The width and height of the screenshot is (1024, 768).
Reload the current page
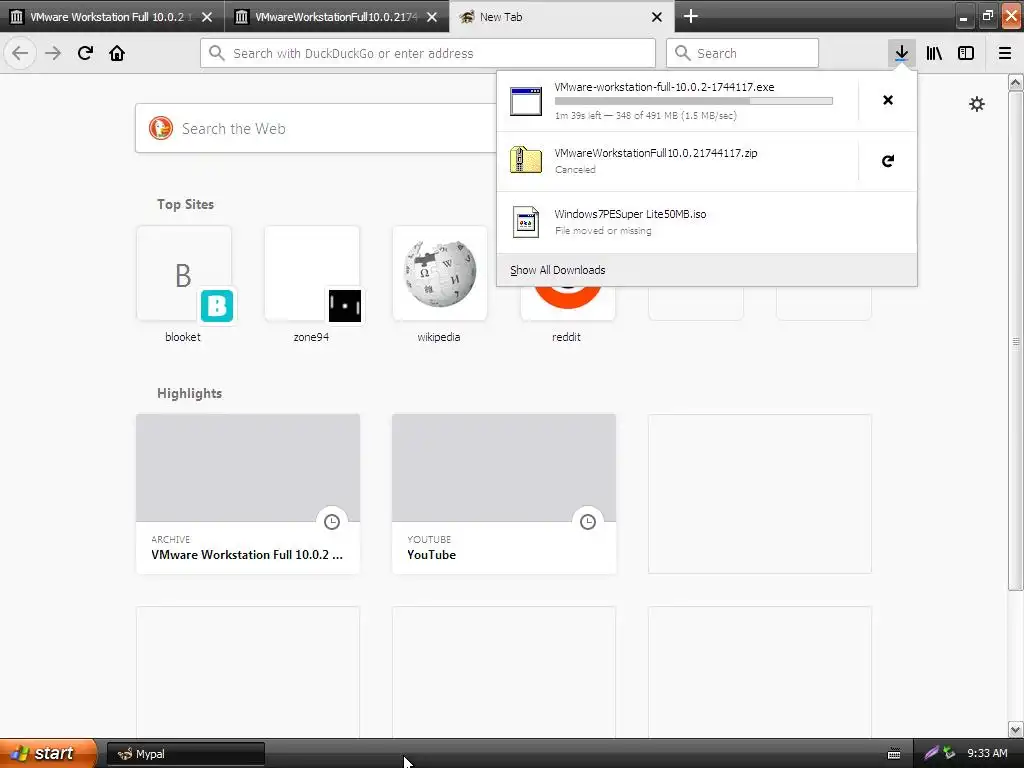85,53
